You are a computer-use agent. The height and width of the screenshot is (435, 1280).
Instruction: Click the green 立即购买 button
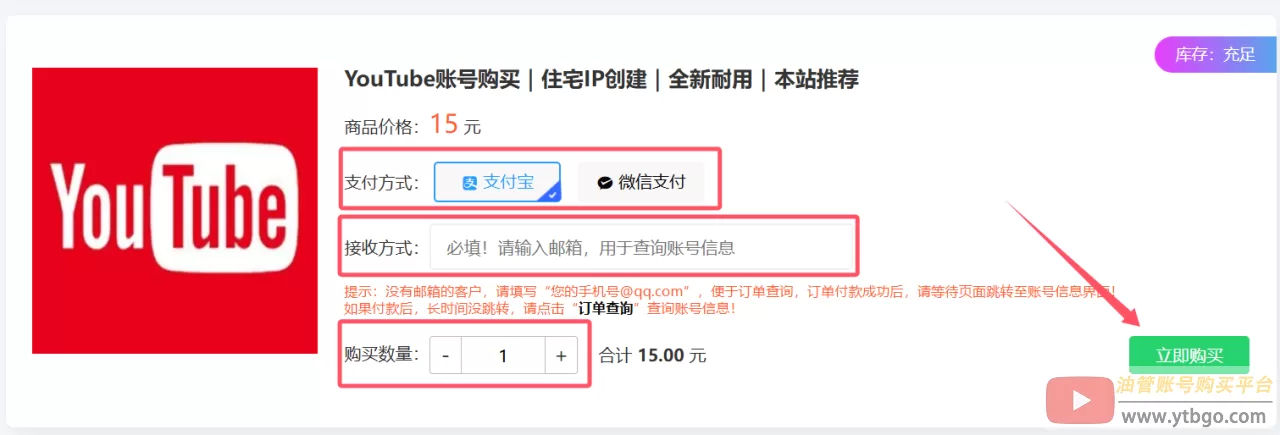click(1189, 355)
